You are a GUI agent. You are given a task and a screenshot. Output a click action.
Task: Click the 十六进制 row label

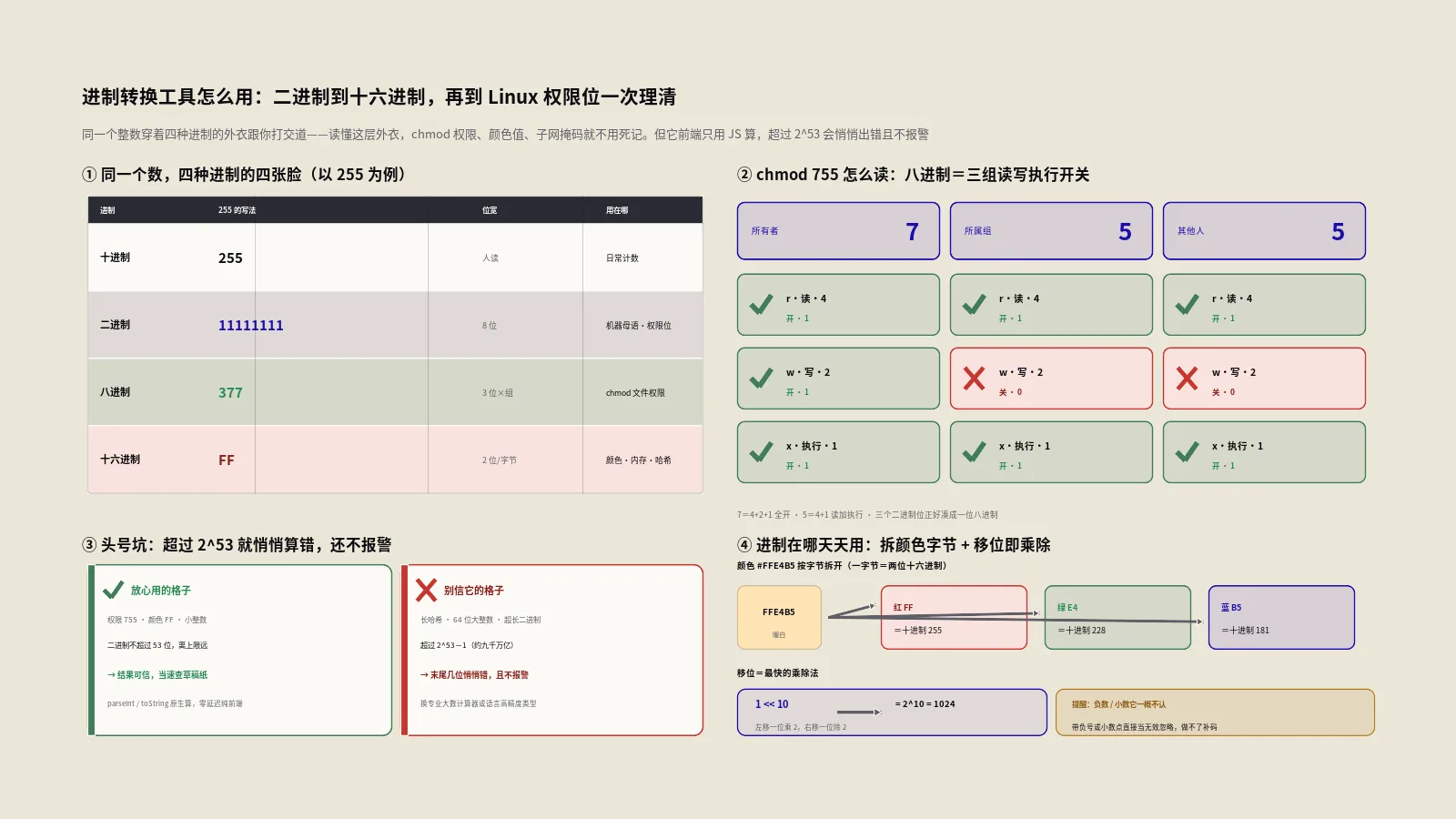(120, 460)
